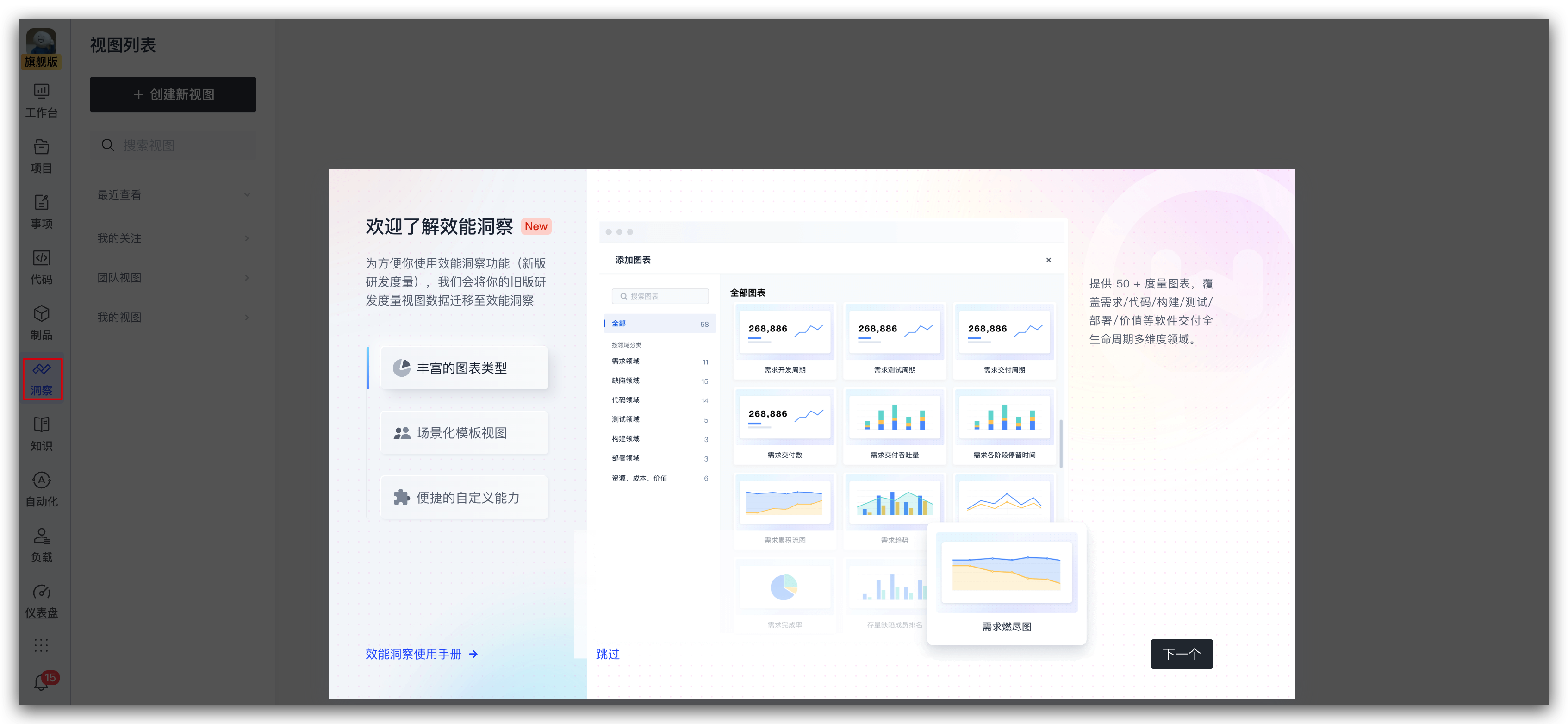The width and height of the screenshot is (1568, 724).
Task: Click the user avatar 旗舰版
Action: [41, 49]
